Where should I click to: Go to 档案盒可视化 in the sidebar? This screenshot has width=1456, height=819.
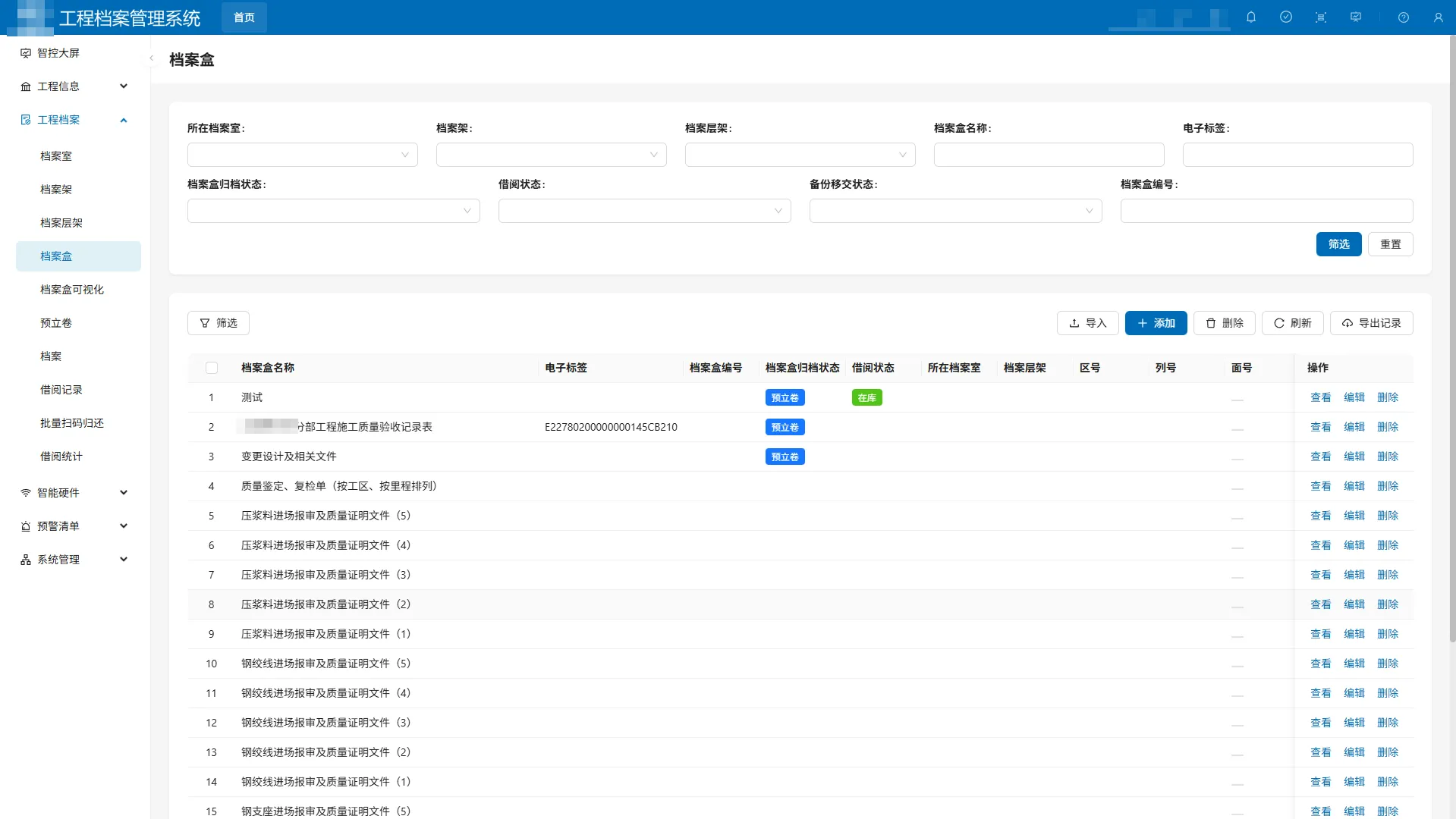72,290
